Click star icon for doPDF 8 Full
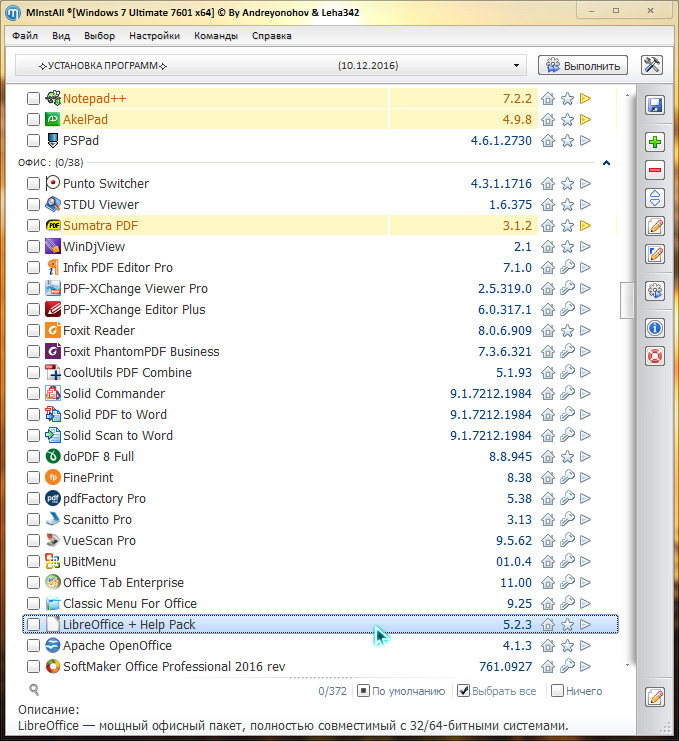Screen dimensions: 679x741 coord(567,457)
